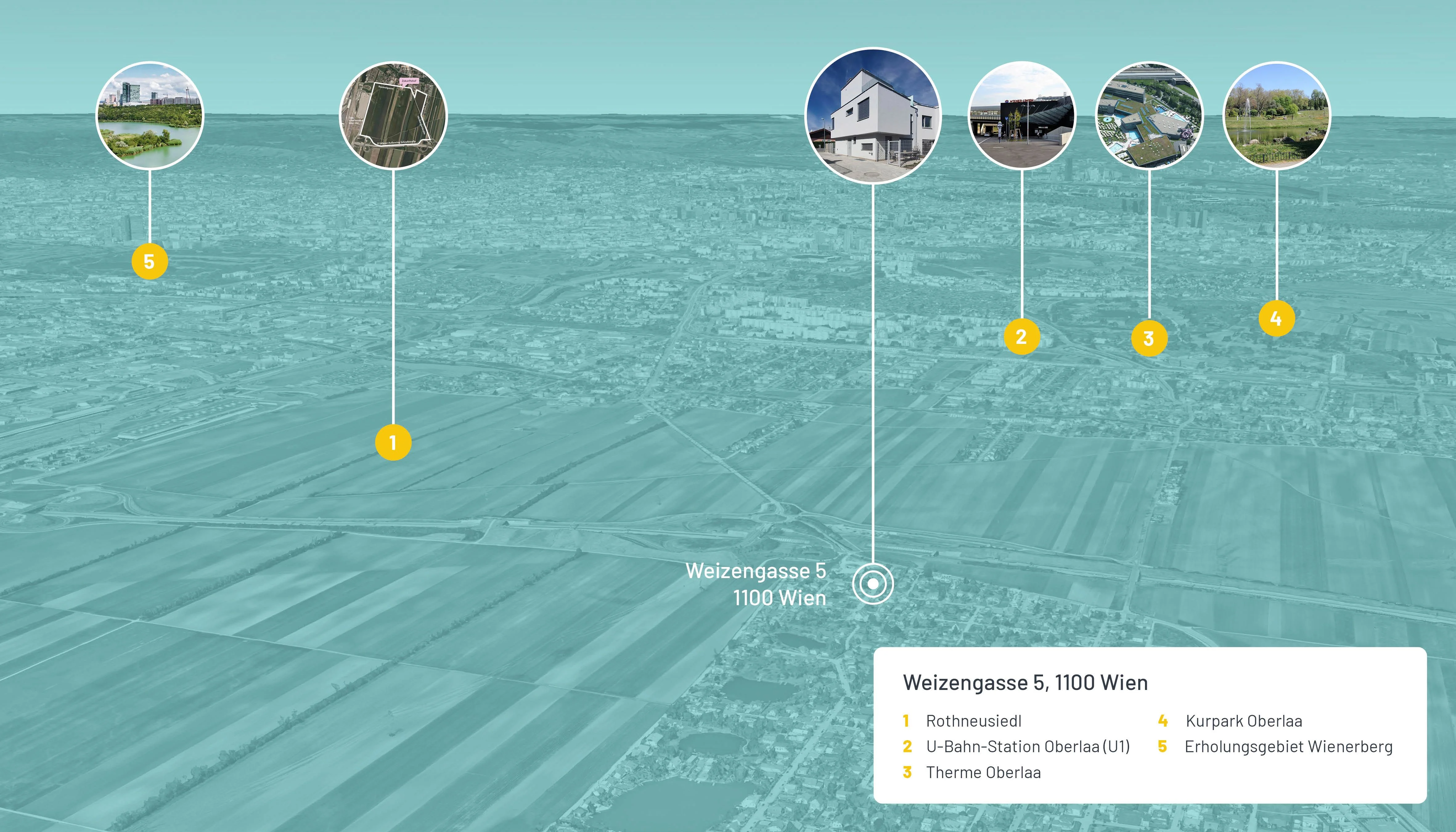
Task: Click yellow map marker number 3
Action: pos(1149,339)
